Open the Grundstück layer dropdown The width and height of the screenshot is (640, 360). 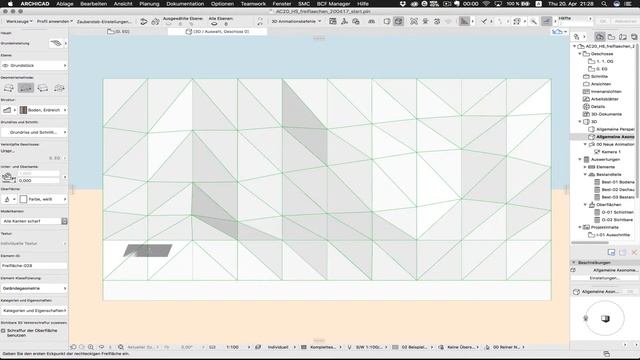click(34, 65)
